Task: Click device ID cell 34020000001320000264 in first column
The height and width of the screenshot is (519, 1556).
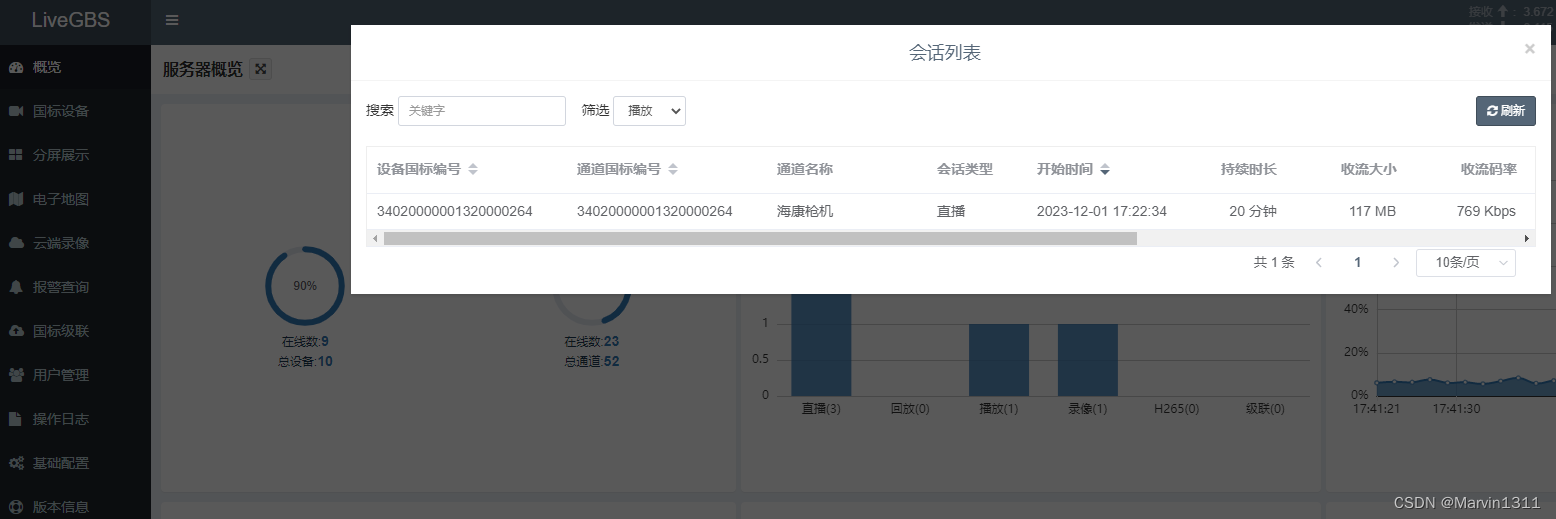Action: (x=455, y=211)
